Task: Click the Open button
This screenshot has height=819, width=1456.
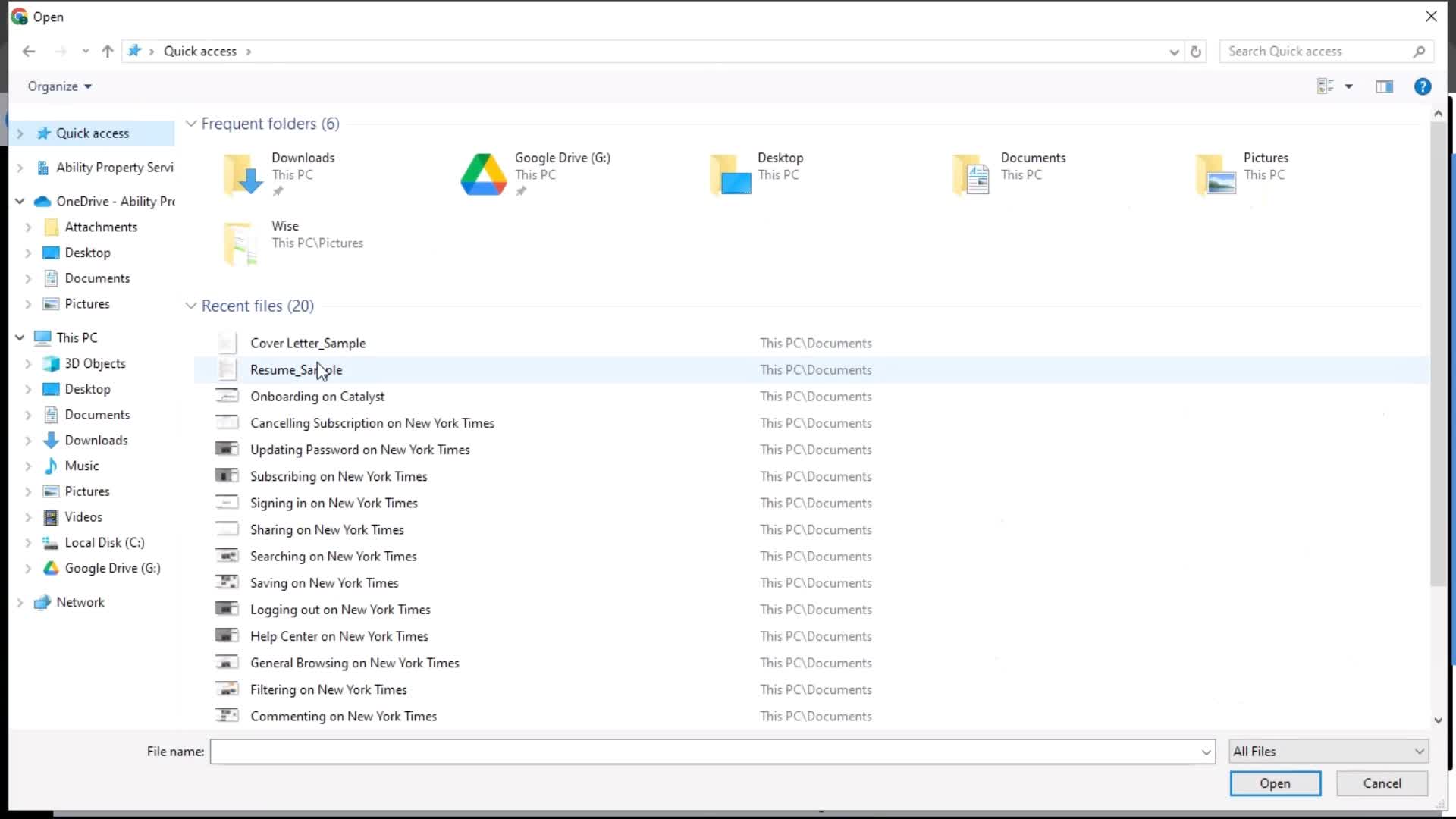Action: point(1275,783)
